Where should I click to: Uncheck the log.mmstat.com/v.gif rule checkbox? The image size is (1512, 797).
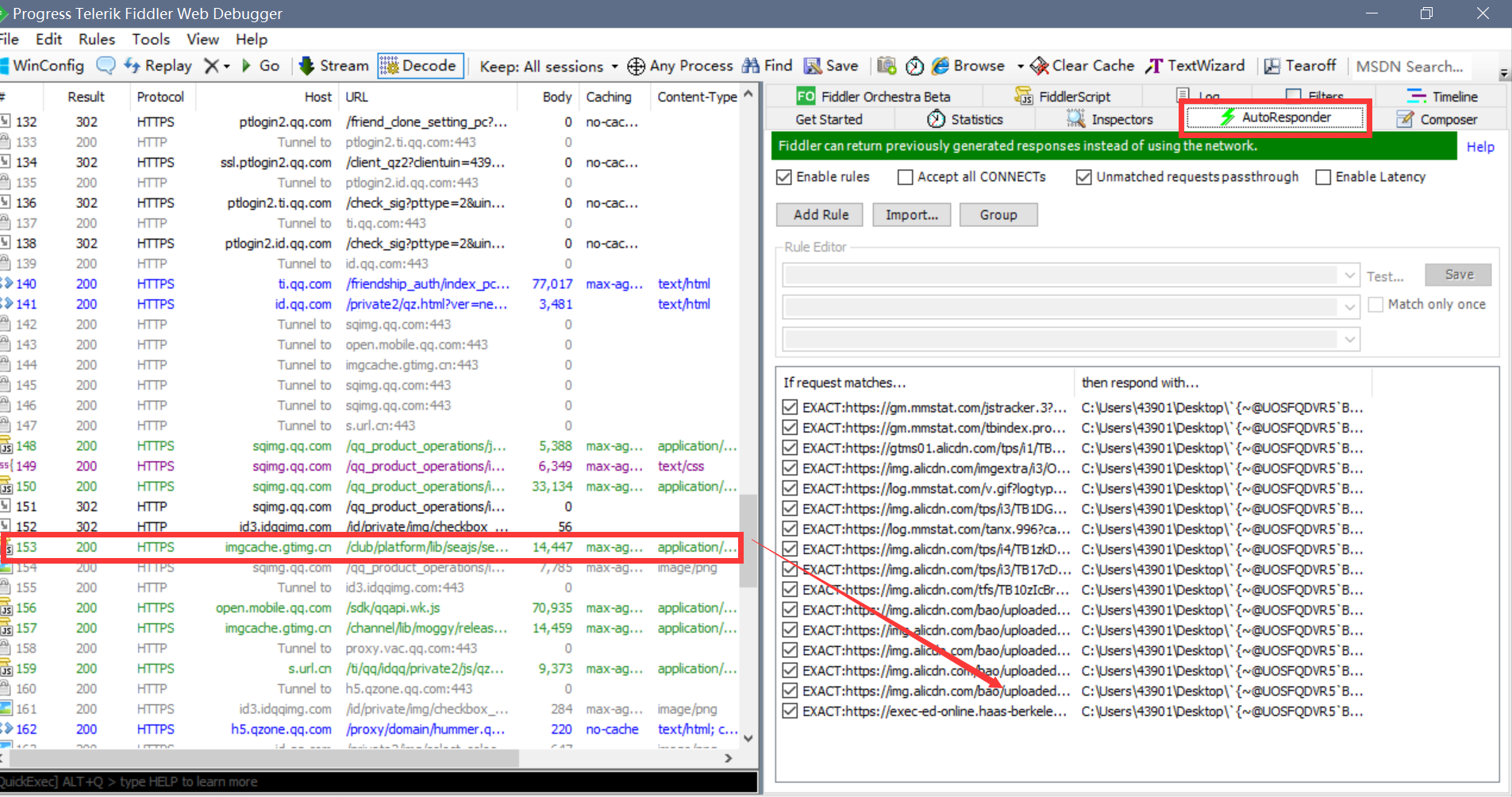790,488
